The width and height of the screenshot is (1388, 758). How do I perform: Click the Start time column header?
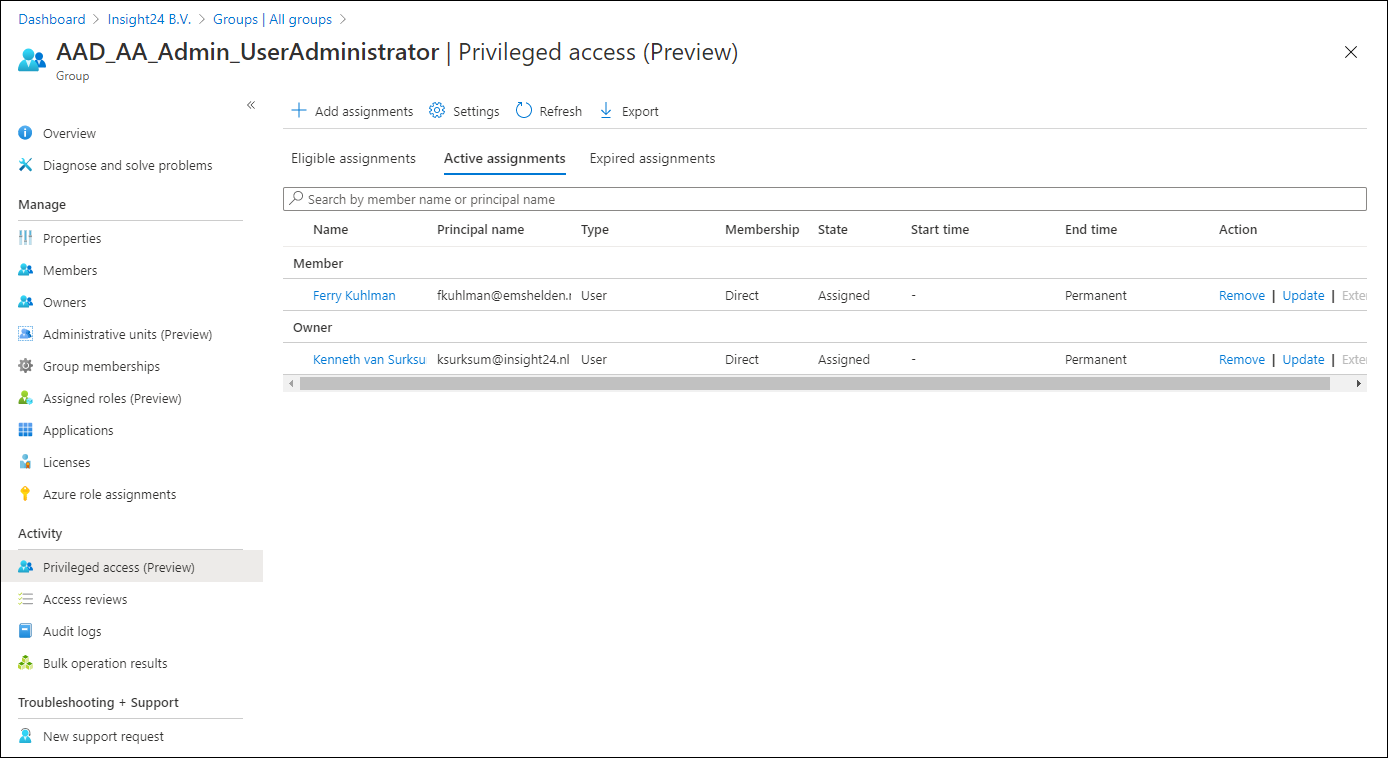(940, 229)
